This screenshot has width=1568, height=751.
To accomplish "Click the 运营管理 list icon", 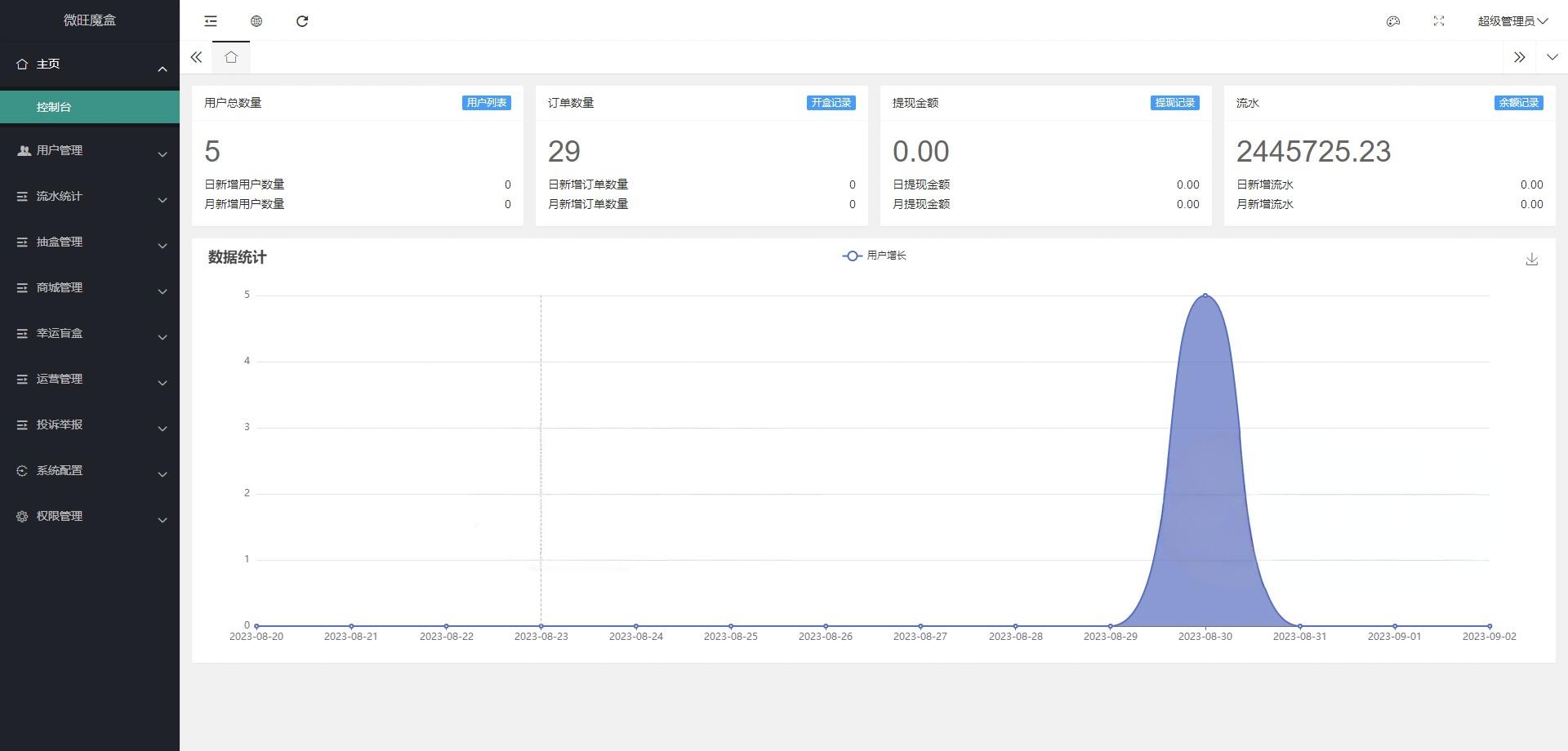I will pos(22,379).
